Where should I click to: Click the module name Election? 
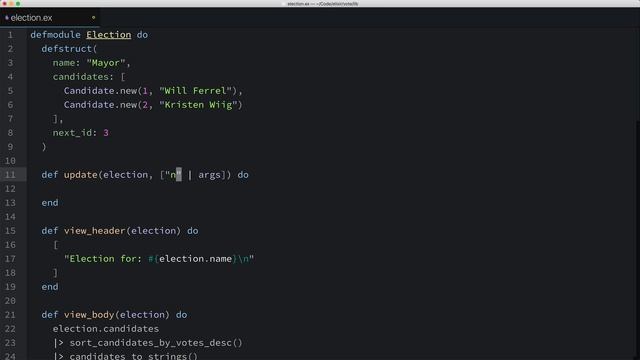coord(109,35)
